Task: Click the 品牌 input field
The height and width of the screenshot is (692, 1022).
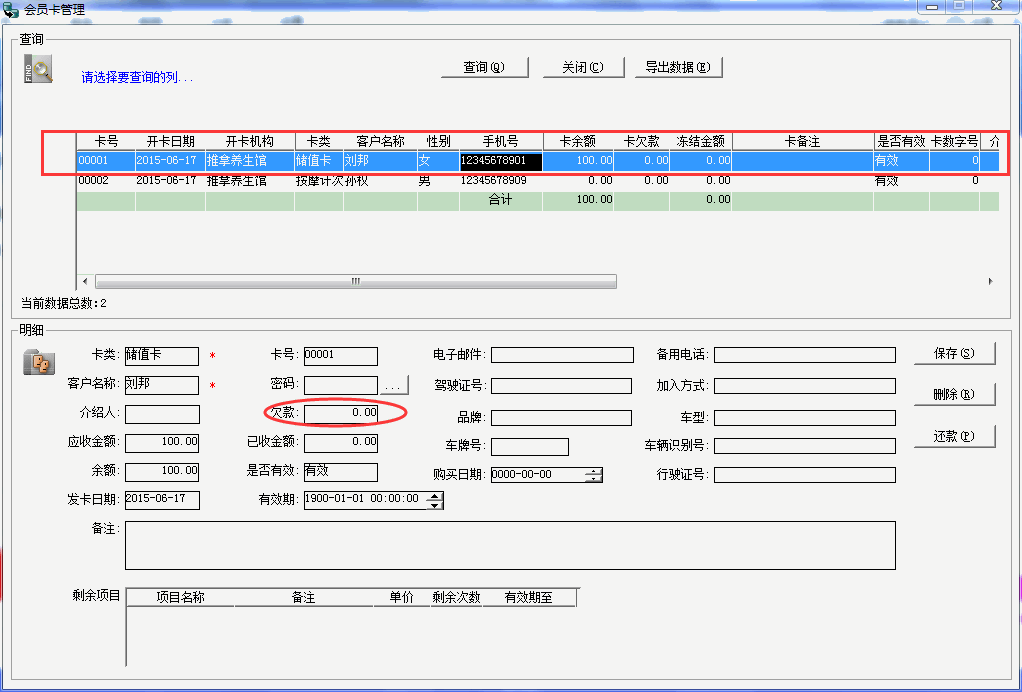Action: point(561,418)
